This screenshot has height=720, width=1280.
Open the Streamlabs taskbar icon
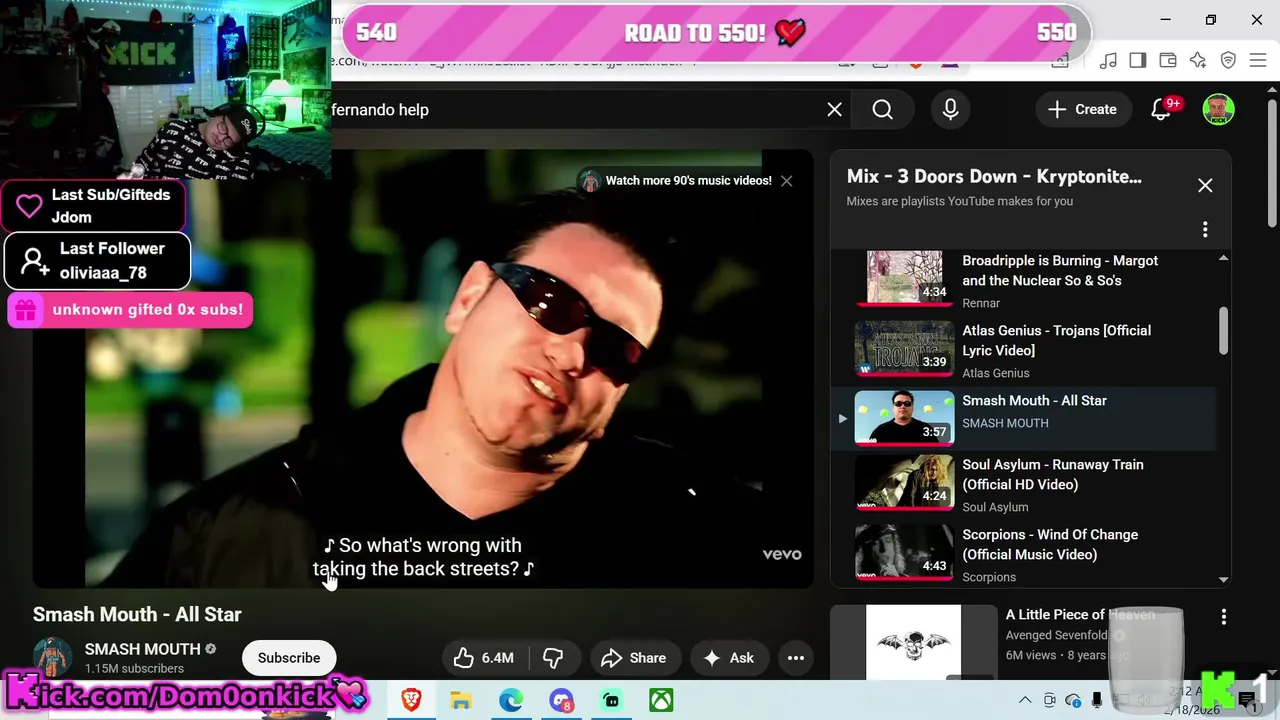click(611, 700)
